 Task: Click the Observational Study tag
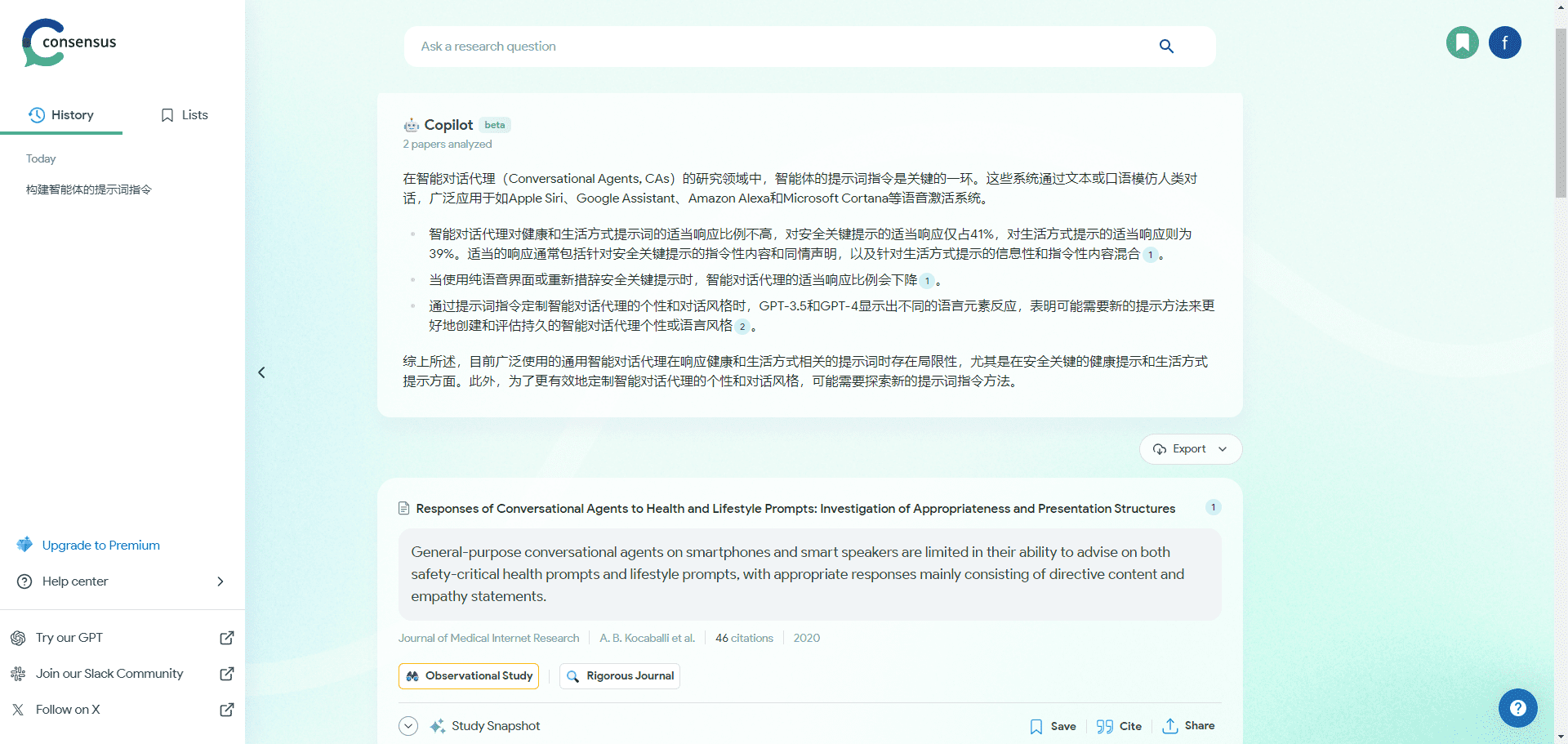click(x=469, y=676)
